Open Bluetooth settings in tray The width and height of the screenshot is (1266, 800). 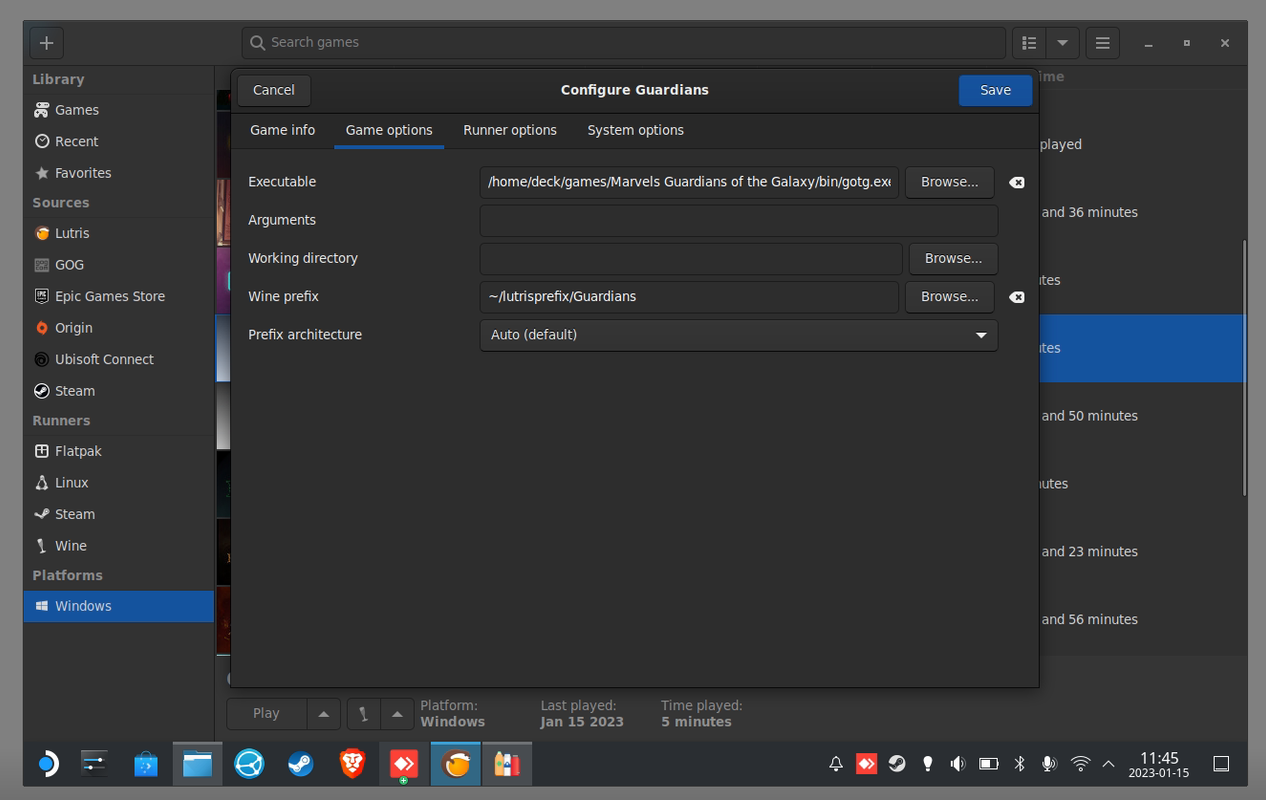pyautogui.click(x=1019, y=764)
